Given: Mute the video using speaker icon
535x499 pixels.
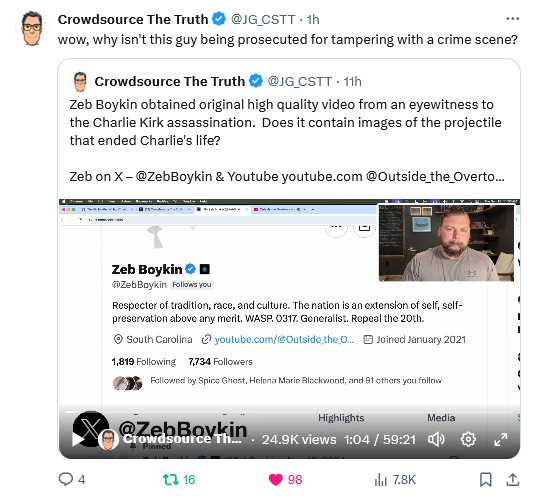Looking at the screenshot, I should point(436,439).
